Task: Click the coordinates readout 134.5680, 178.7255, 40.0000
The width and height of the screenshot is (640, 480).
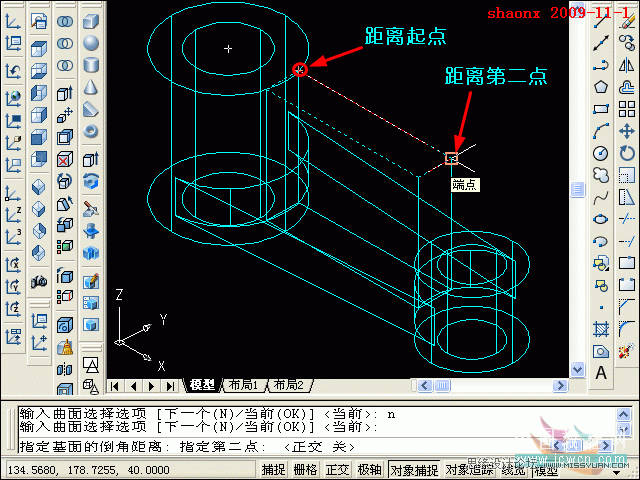Action: (88, 470)
